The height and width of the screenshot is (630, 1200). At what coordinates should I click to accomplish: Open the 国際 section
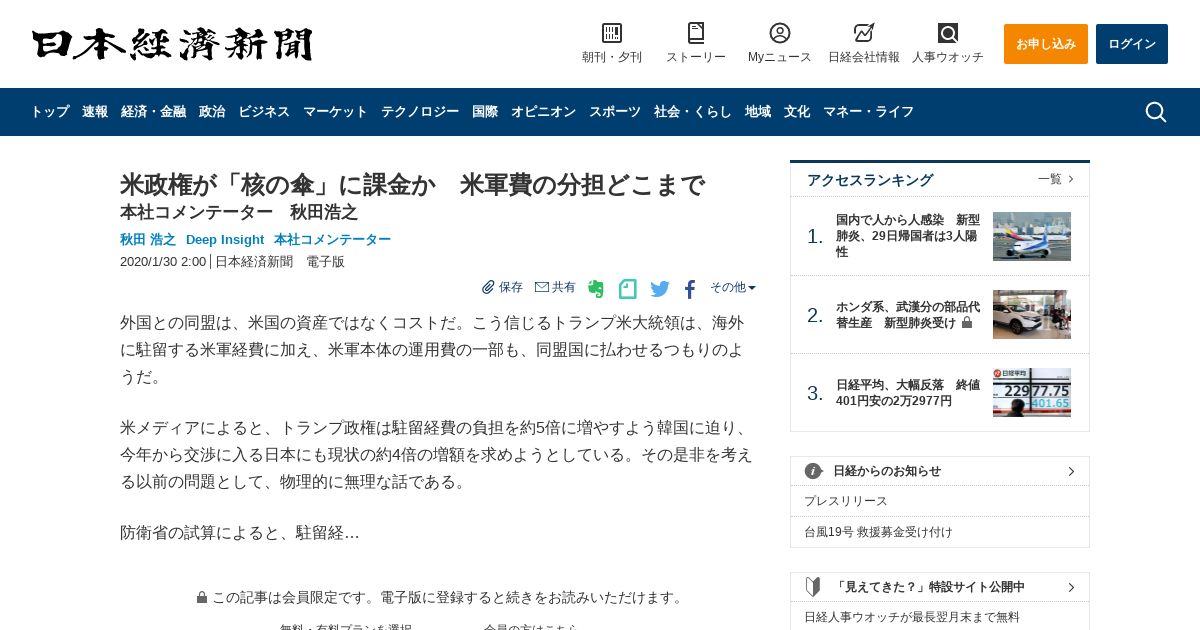point(485,112)
